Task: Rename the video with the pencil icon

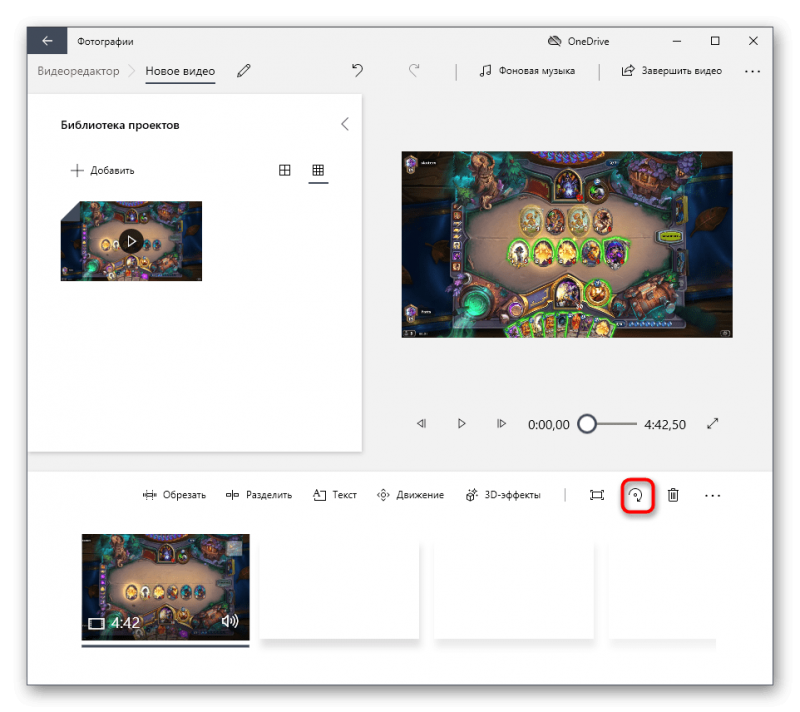Action: point(244,71)
